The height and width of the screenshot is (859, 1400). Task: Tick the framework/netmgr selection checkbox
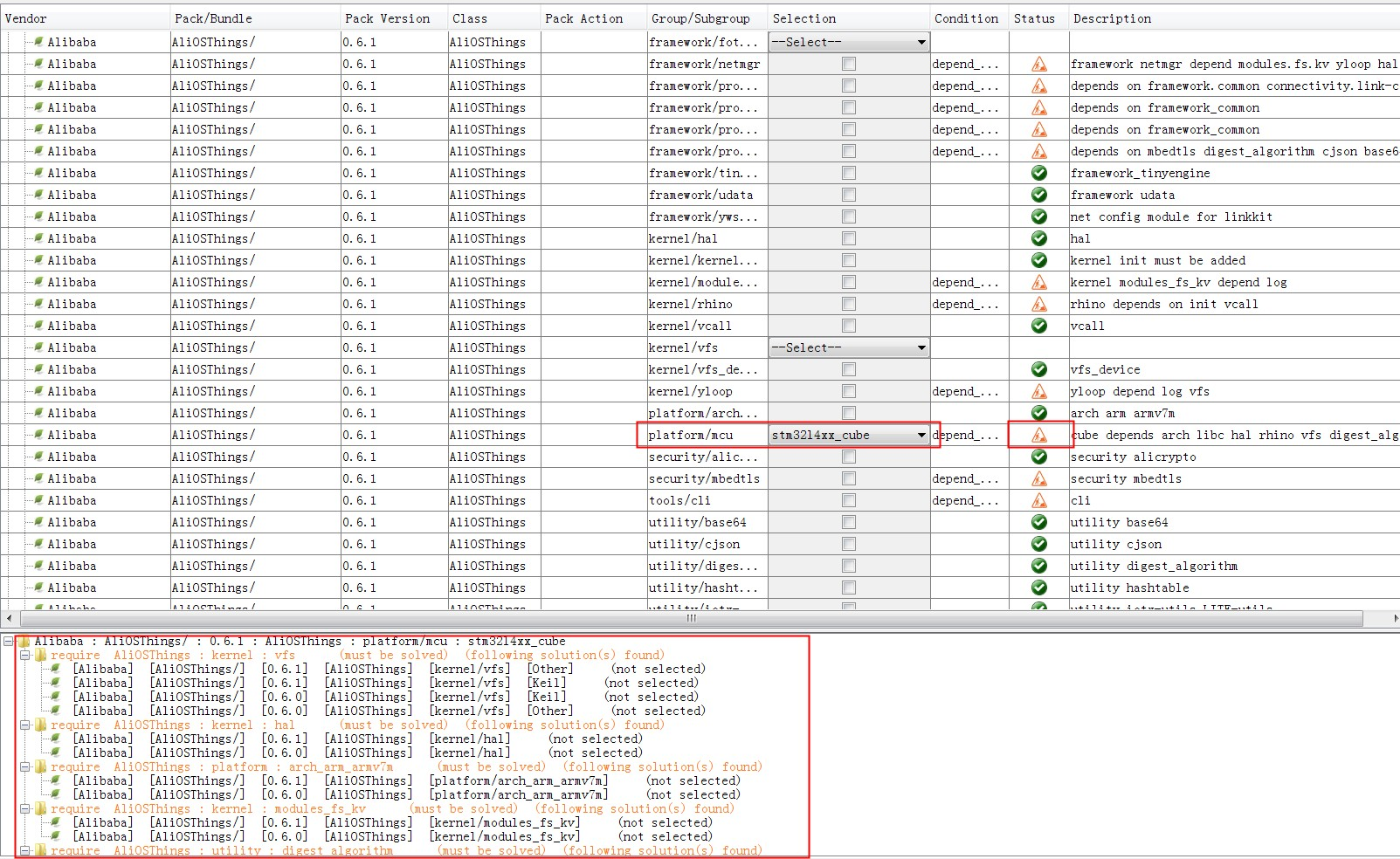point(849,64)
